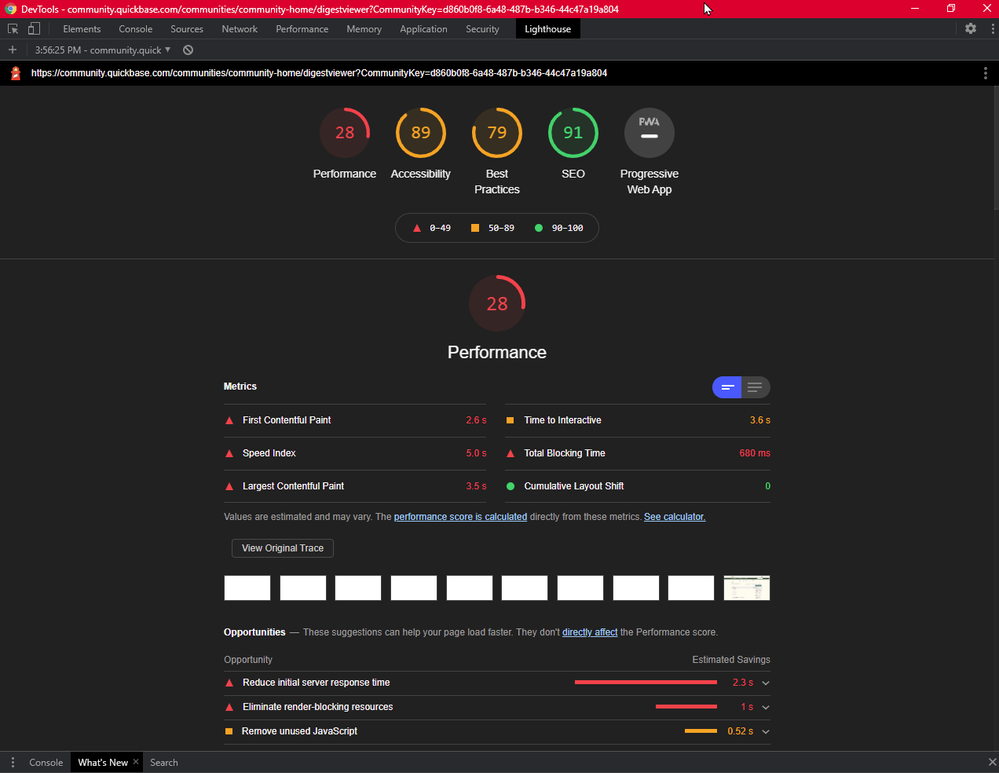Click the last filmstrip screenshot thumbnail
This screenshot has height=773, width=999.
pyautogui.click(x=747, y=588)
